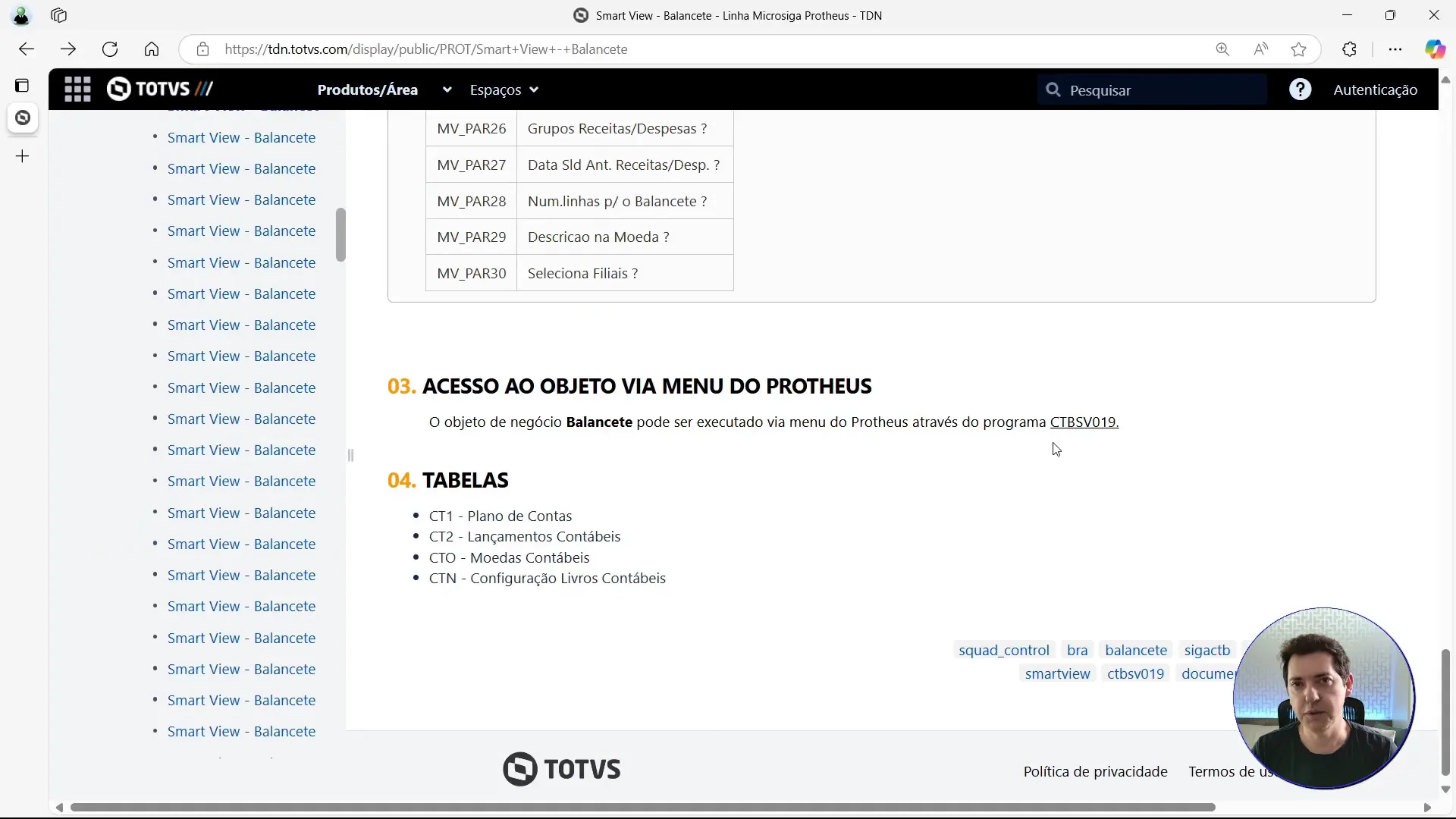Click the sidebar collapse handle
Image resolution: width=1456 pixels, height=819 pixels.
(350, 455)
